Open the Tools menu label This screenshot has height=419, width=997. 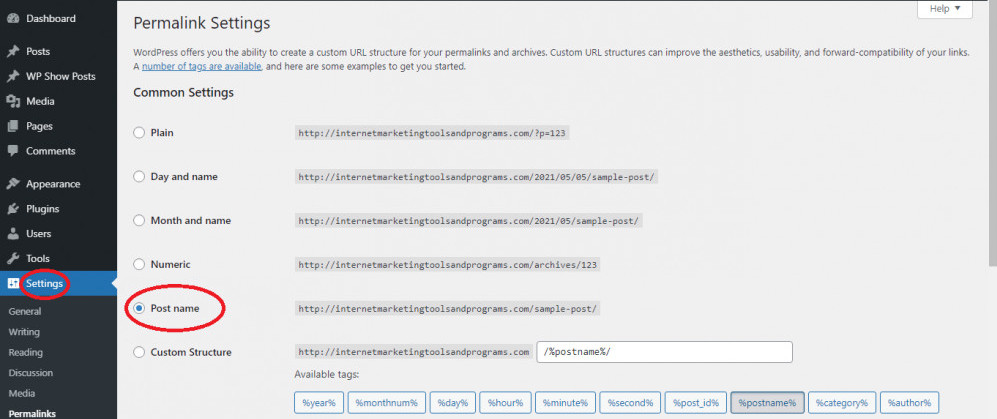coord(38,259)
